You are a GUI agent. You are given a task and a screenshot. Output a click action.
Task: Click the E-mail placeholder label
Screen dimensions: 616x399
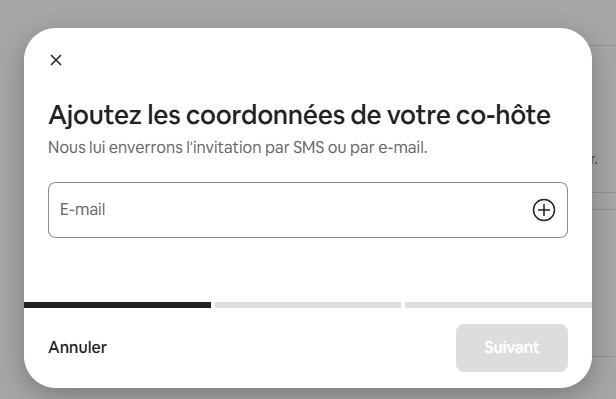coord(82,210)
